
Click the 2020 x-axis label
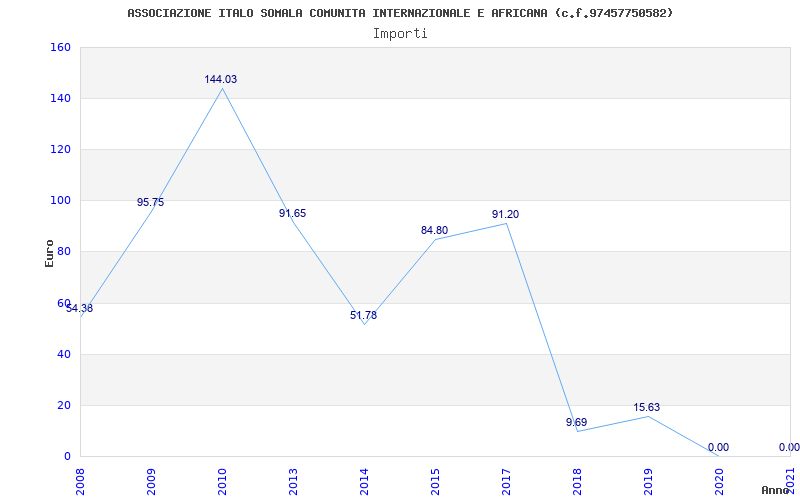pyautogui.click(x=719, y=481)
